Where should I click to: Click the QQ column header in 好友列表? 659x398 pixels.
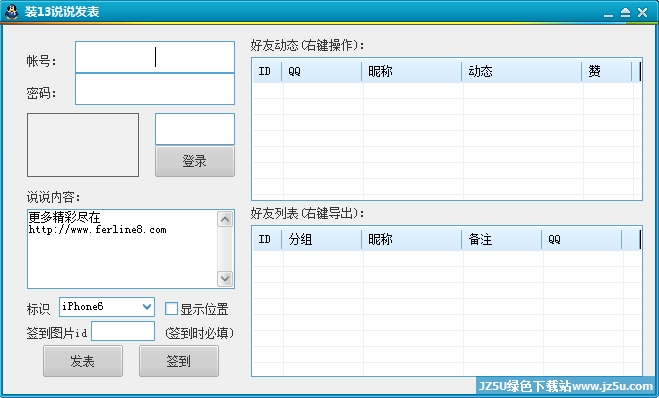pos(582,240)
